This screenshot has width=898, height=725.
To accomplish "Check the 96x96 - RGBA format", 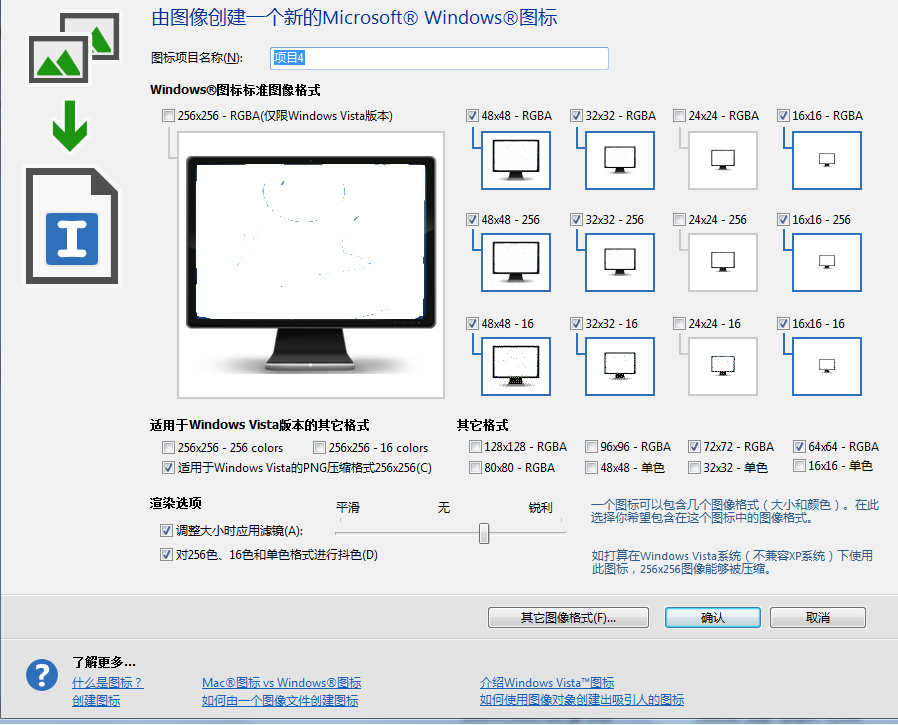I will [x=591, y=447].
